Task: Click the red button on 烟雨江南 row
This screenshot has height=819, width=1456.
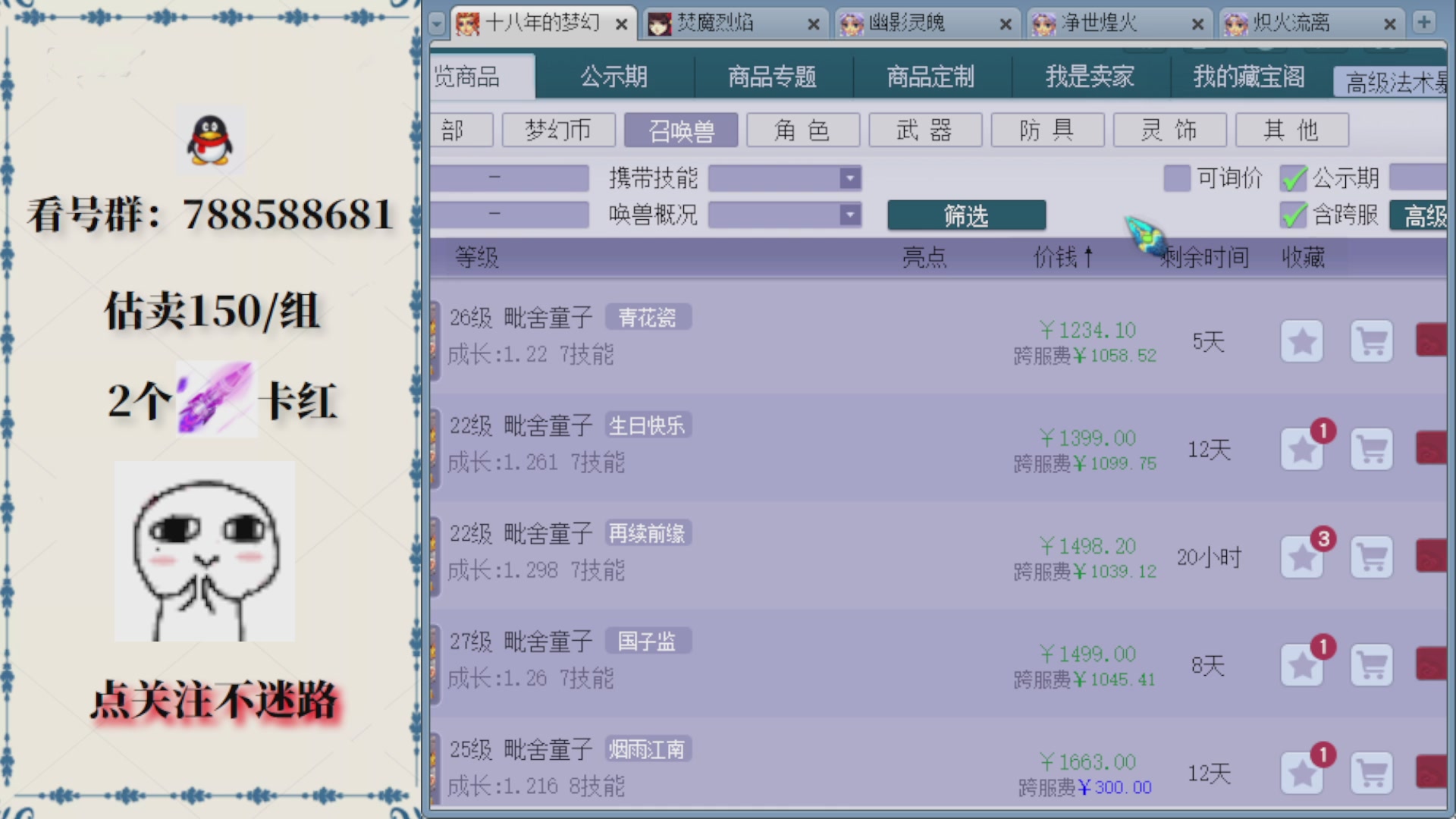Action: (1431, 772)
